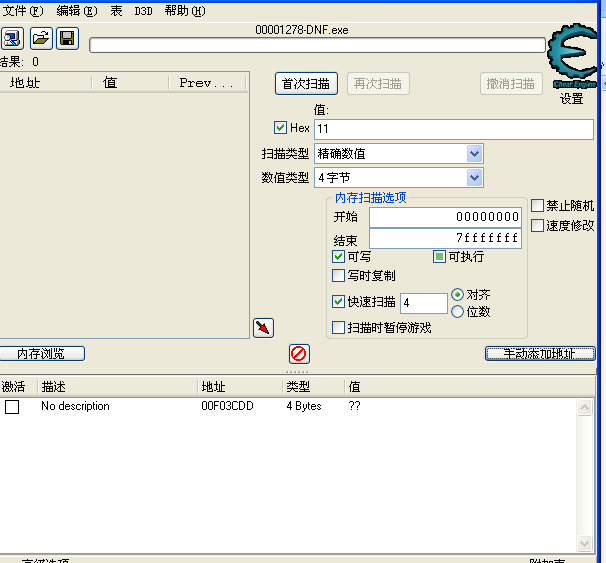Click the 结束 address field
This screenshot has width=606, height=563.
point(445,238)
